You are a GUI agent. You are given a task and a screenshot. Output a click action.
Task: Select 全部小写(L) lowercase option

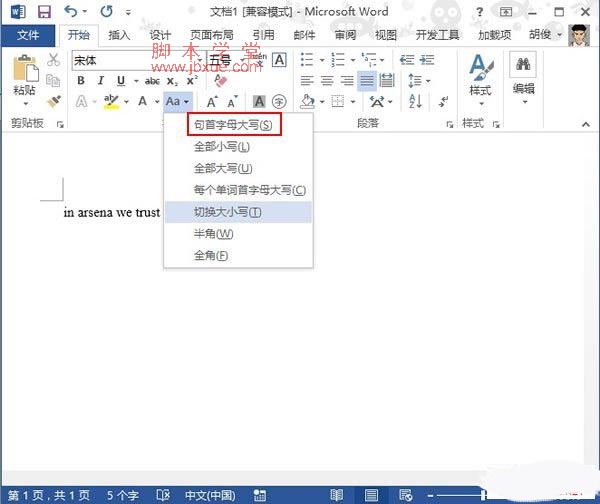(238, 147)
